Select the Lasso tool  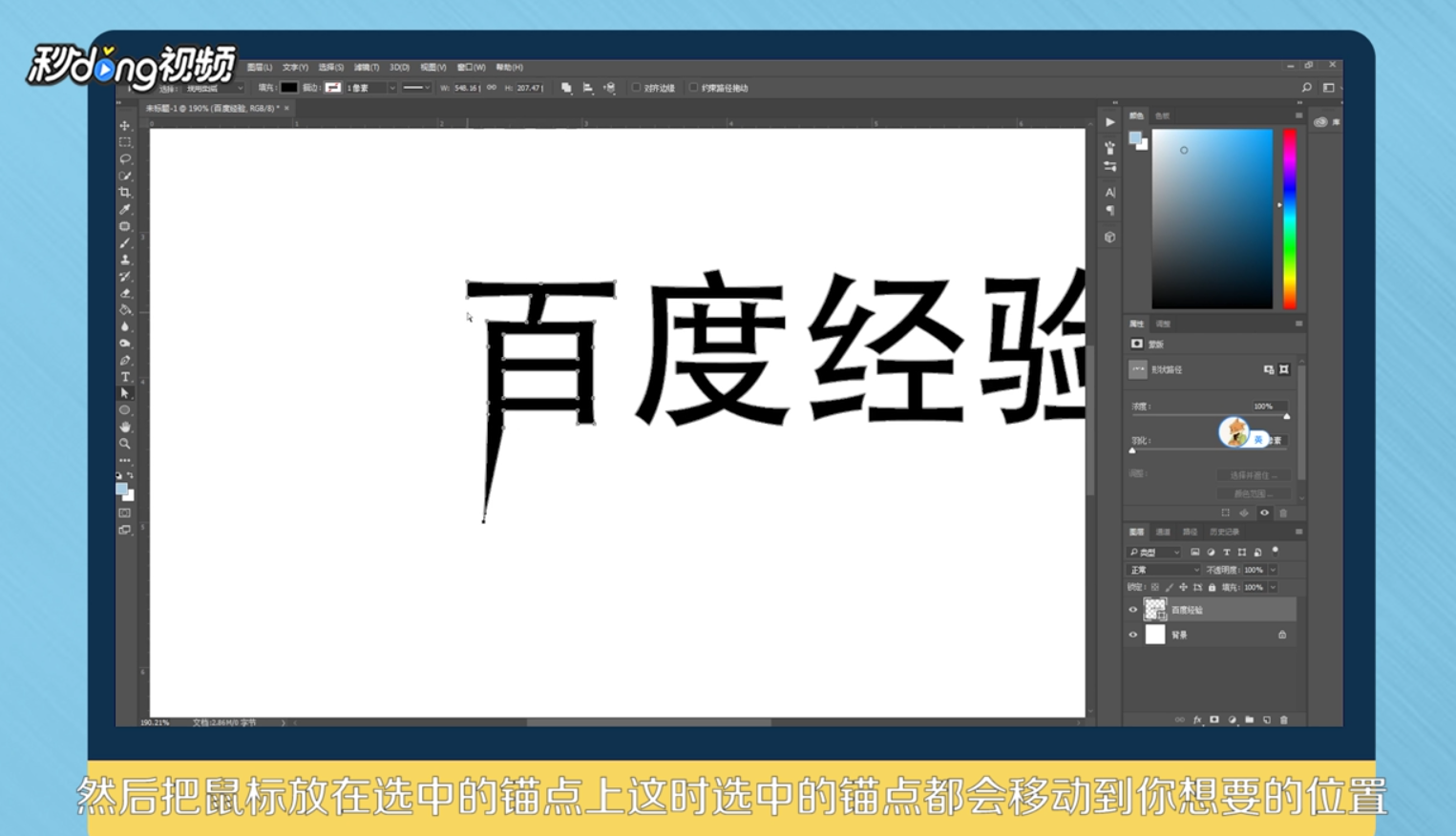click(x=125, y=158)
